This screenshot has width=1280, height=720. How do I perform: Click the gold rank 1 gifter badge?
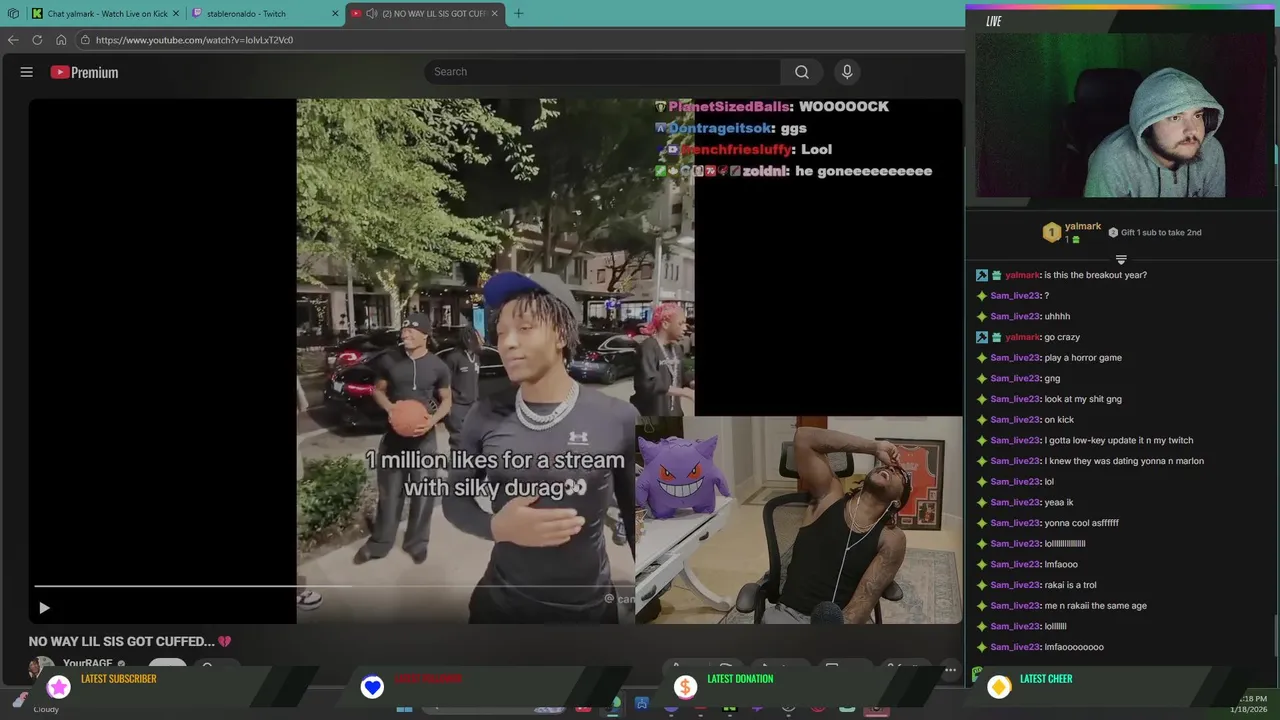pyautogui.click(x=1051, y=233)
